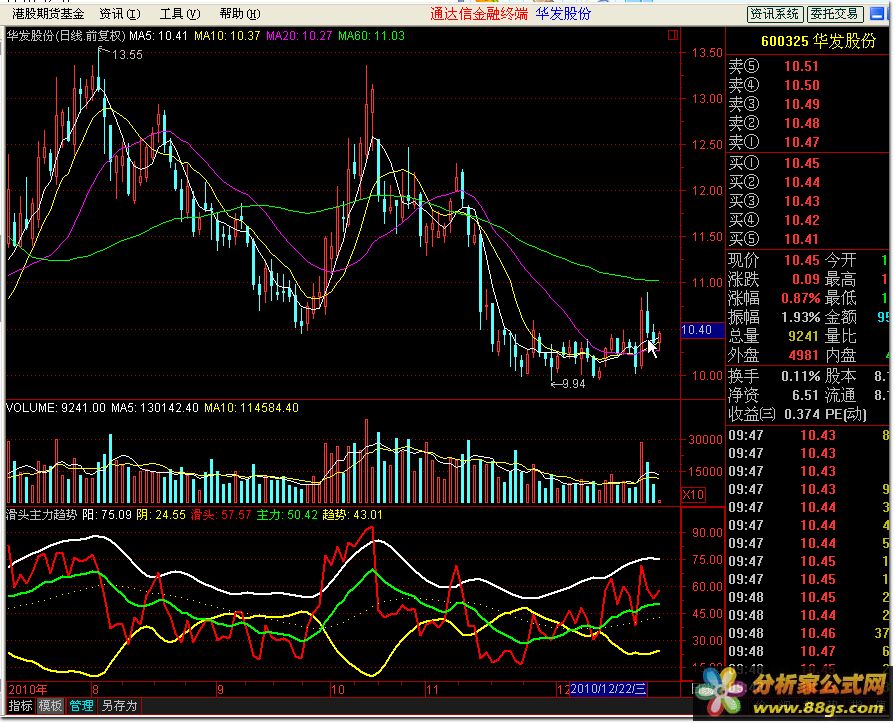Click the 09:48 10.46 trade tick row
Screen dimensions: 895x723
[x=808, y=633]
